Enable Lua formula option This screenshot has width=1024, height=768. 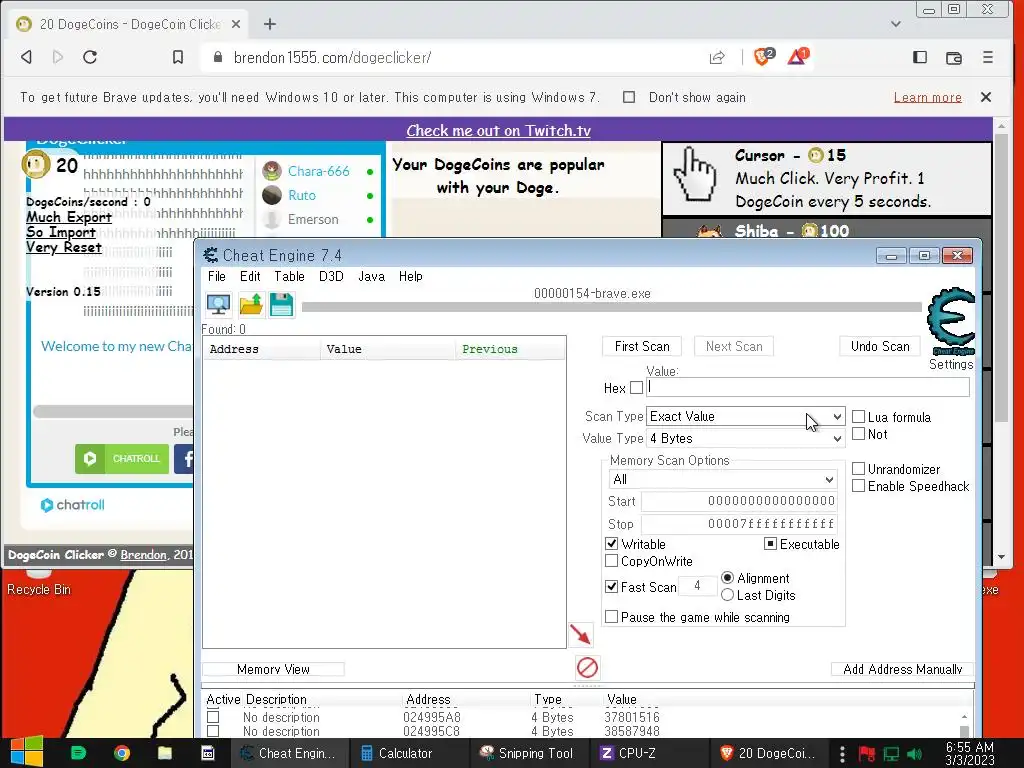click(859, 417)
